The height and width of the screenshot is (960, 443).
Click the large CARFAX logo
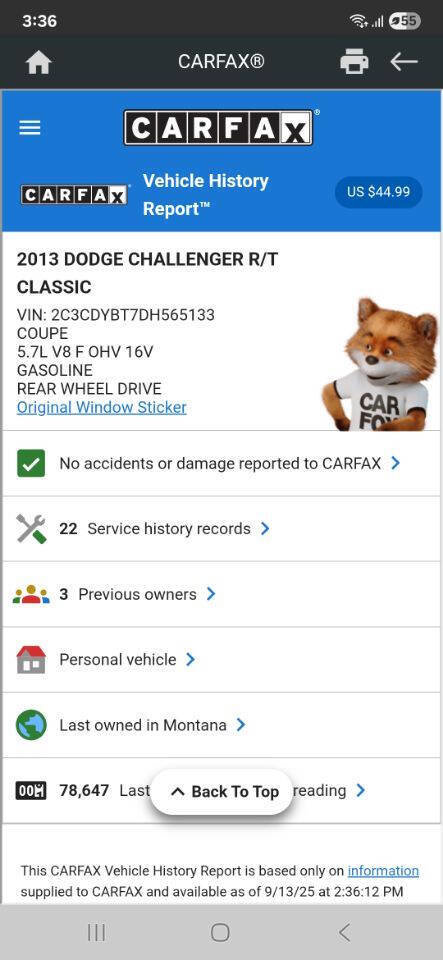(218, 127)
